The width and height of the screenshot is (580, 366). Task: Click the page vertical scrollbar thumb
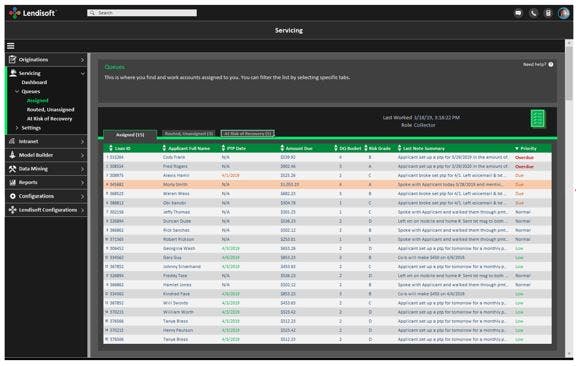(x=569, y=72)
